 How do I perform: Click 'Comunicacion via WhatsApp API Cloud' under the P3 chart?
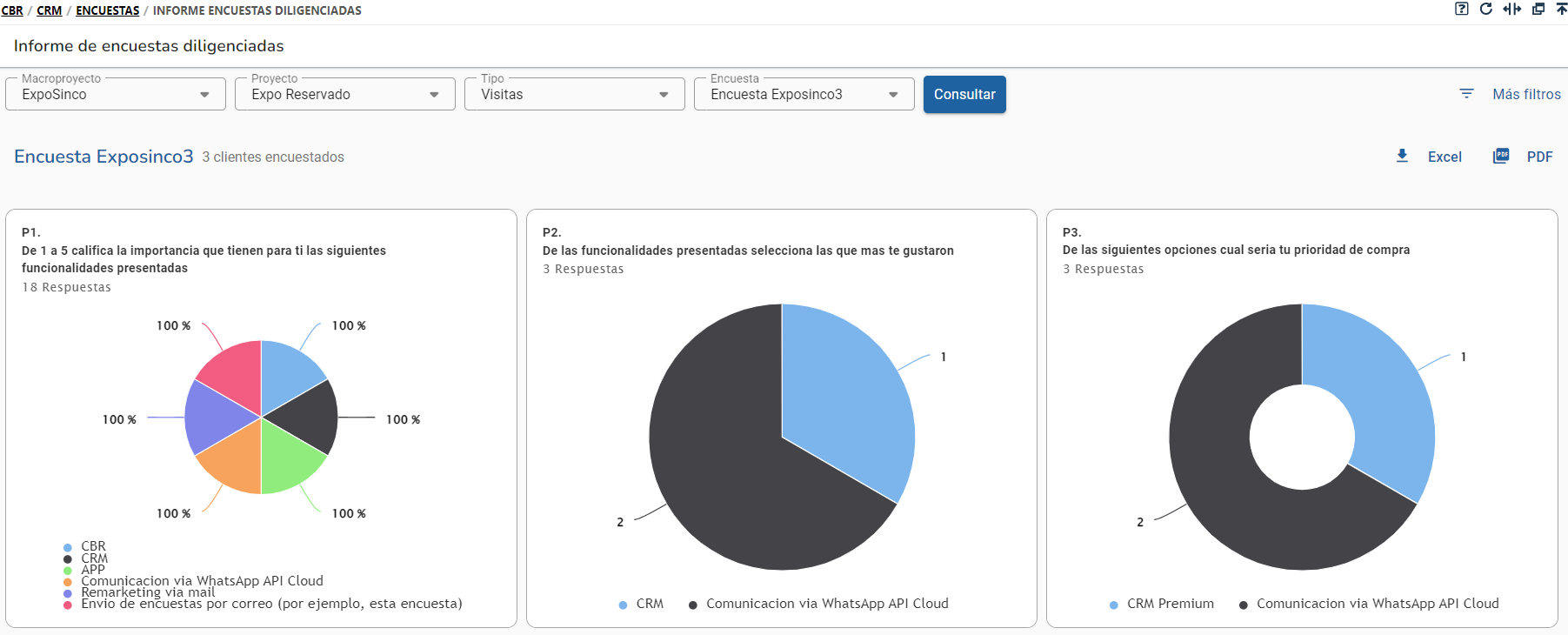coord(1378,604)
